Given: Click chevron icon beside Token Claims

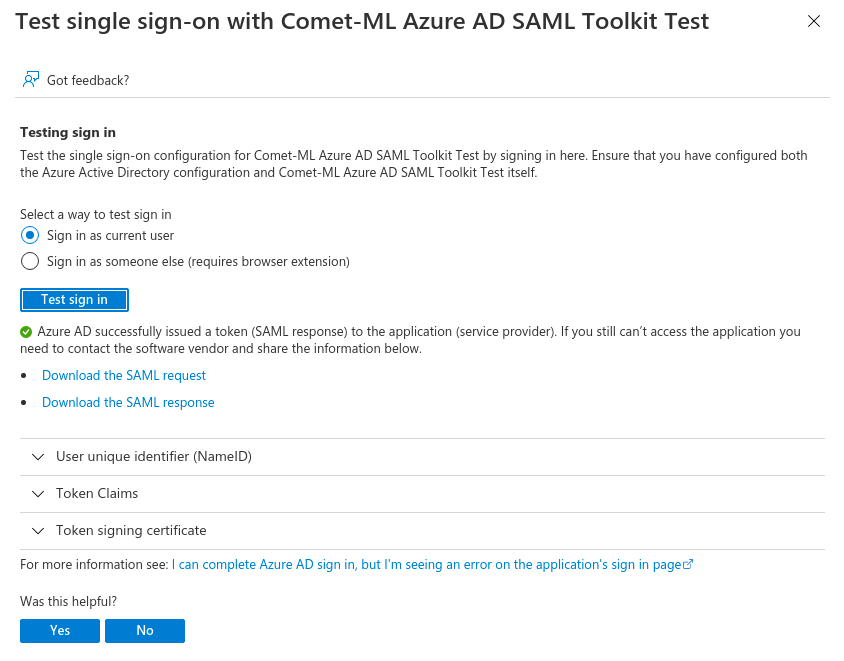Looking at the screenshot, I should (38, 494).
